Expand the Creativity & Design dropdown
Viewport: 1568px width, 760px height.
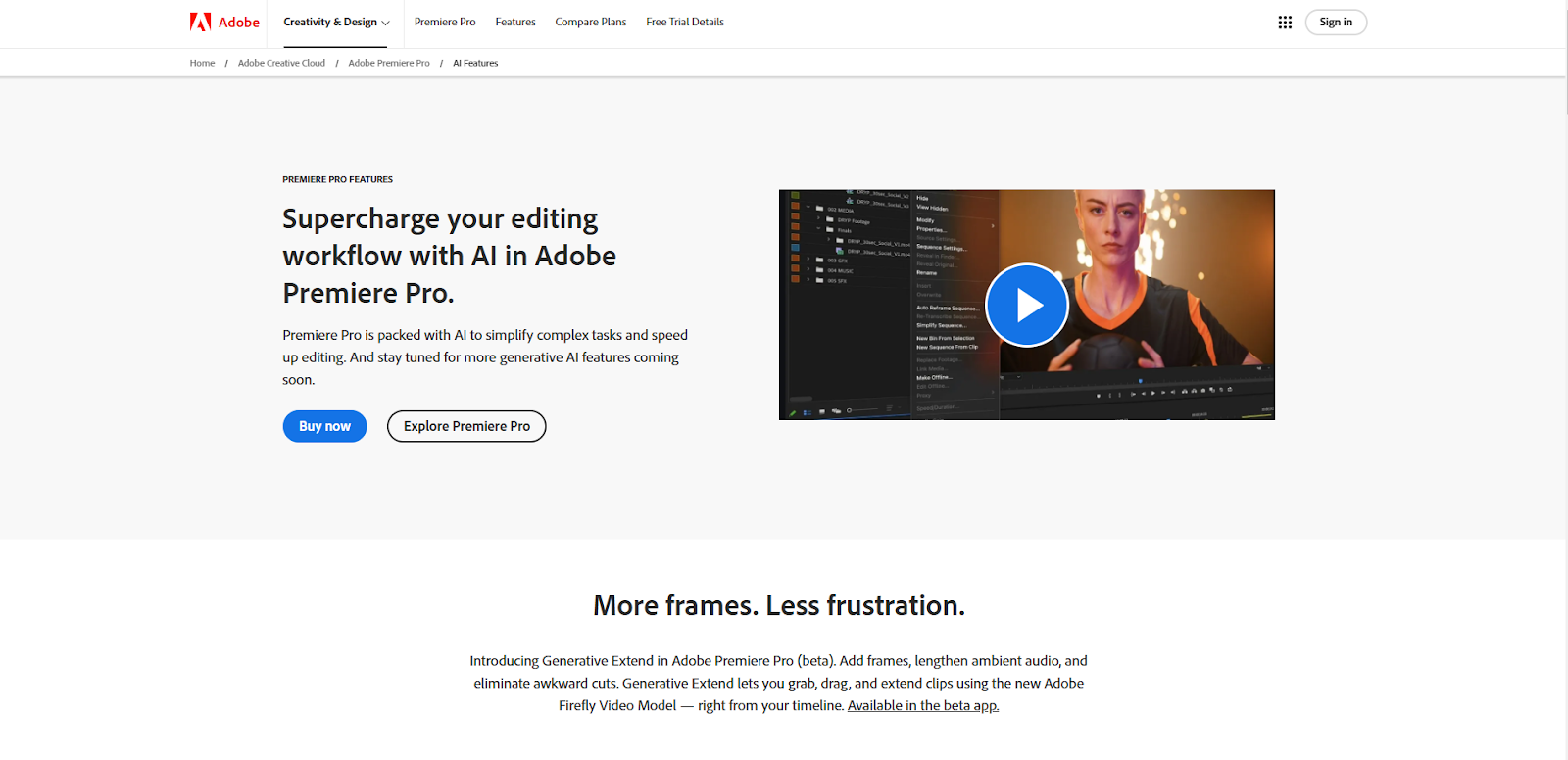coord(336,22)
